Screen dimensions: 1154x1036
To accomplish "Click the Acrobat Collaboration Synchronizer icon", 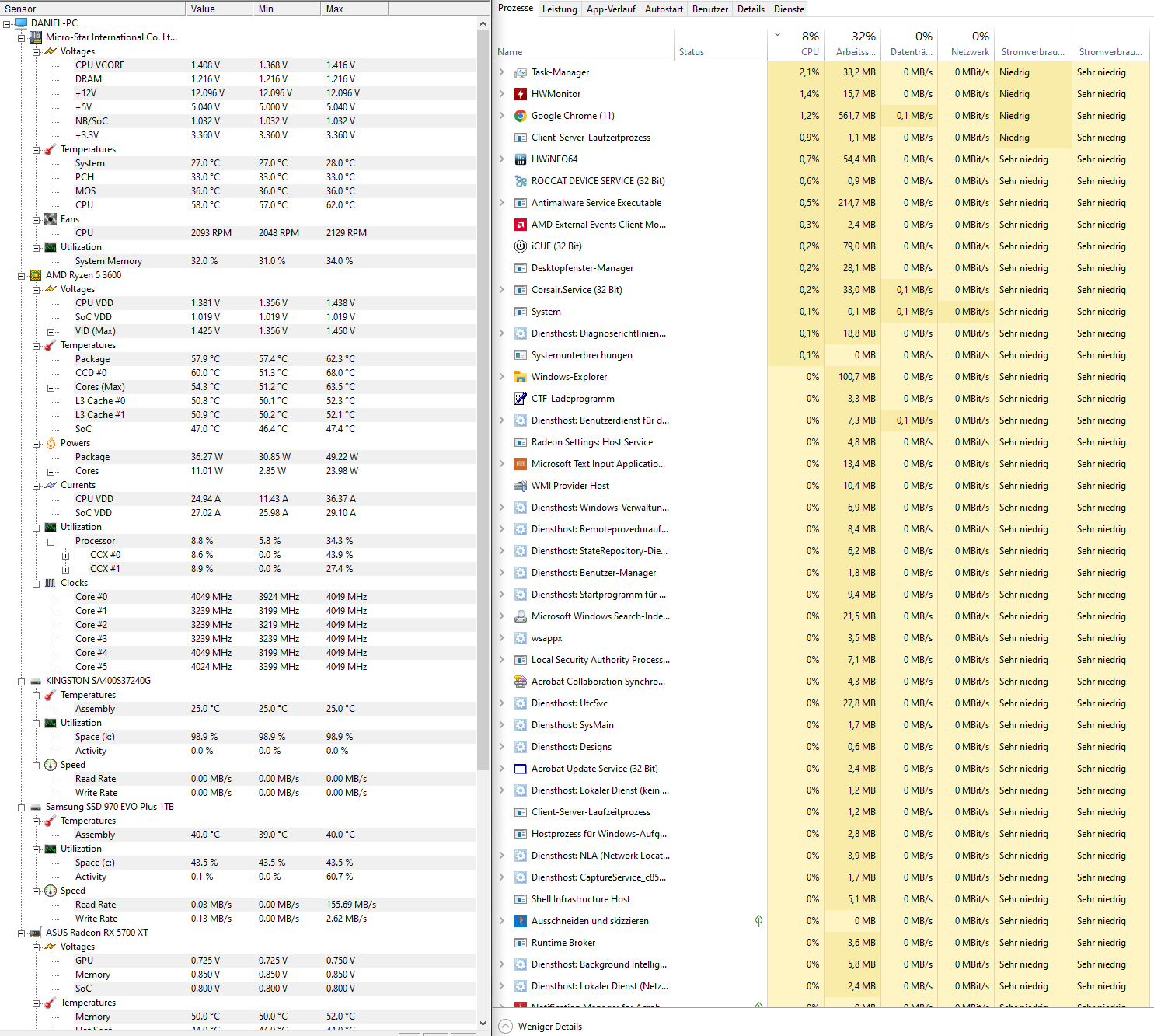I will tap(521, 682).
